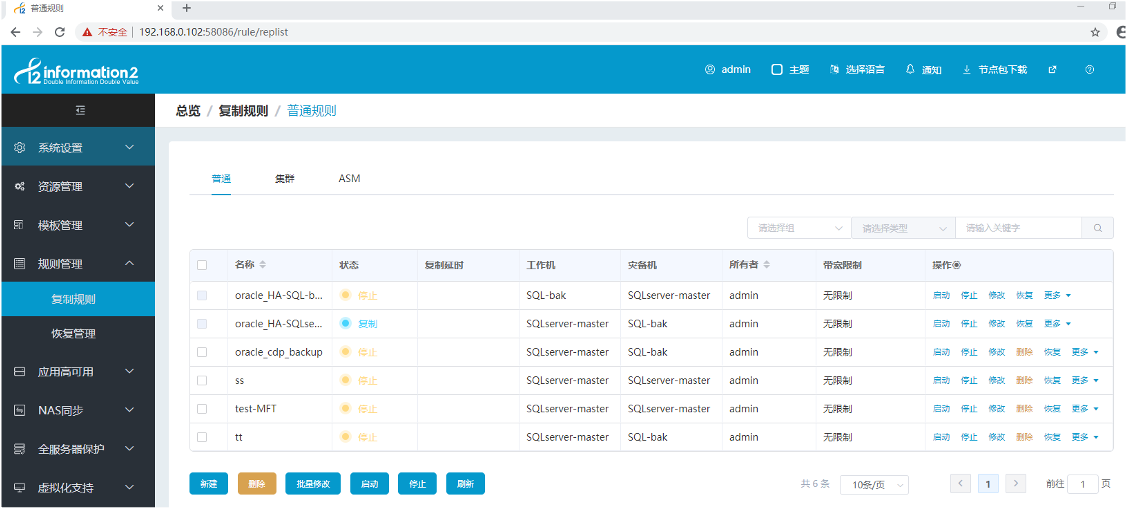
Task: Click the 全服务器保护 sidebar icon
Action: 20,449
